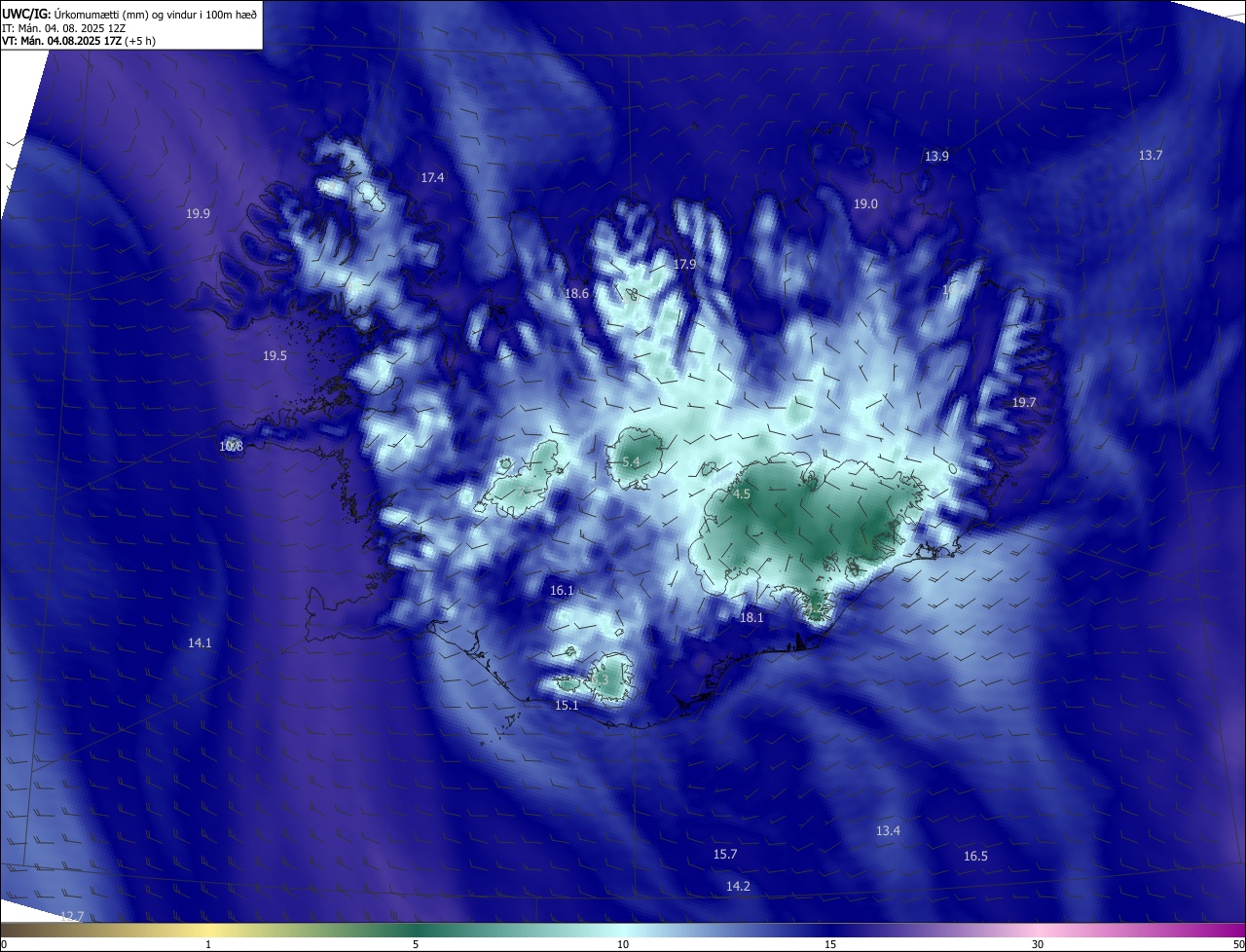
Task: Click the colorbar tick label 5
Action: pos(416,945)
